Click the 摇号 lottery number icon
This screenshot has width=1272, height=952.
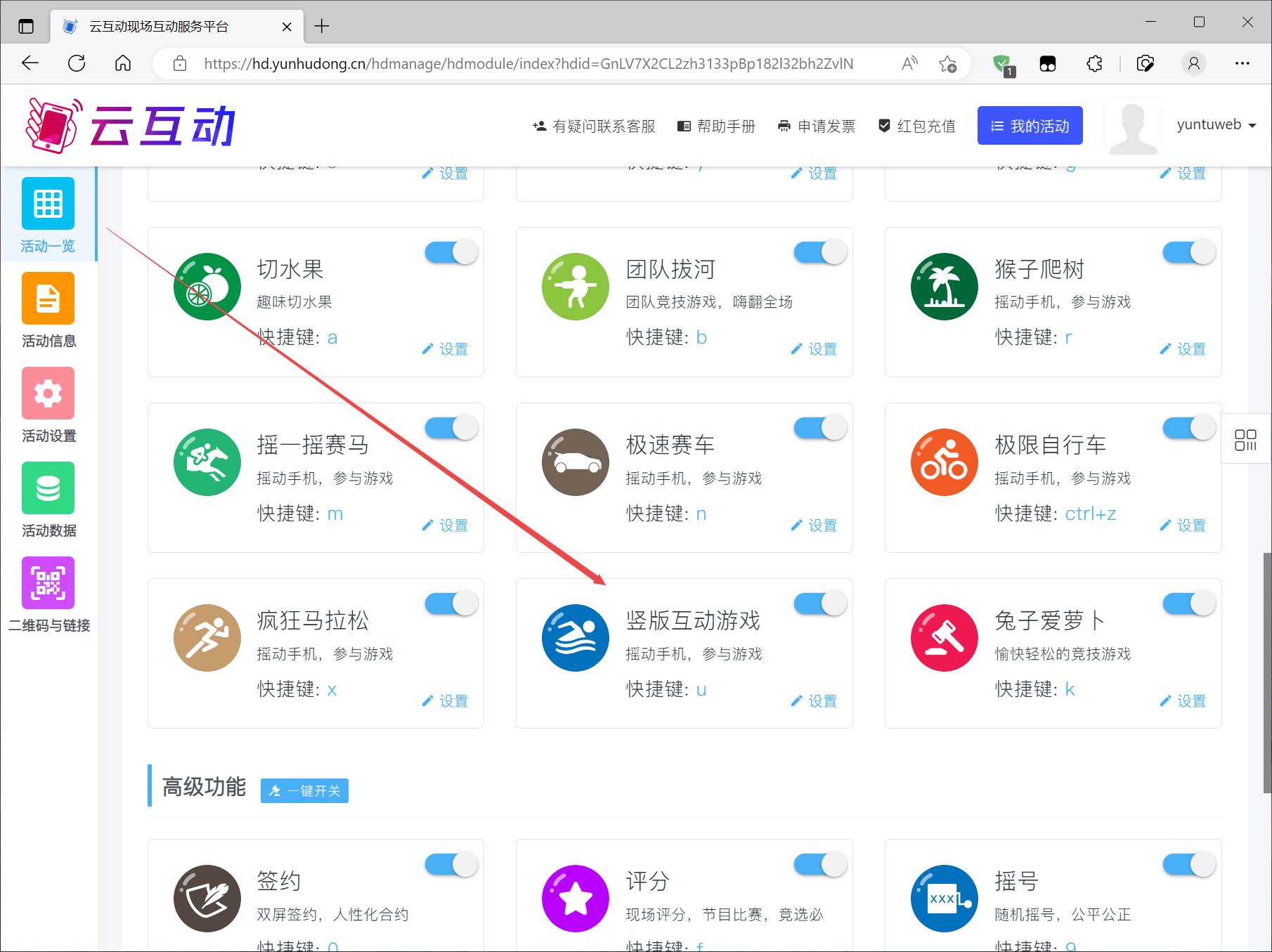(x=945, y=899)
